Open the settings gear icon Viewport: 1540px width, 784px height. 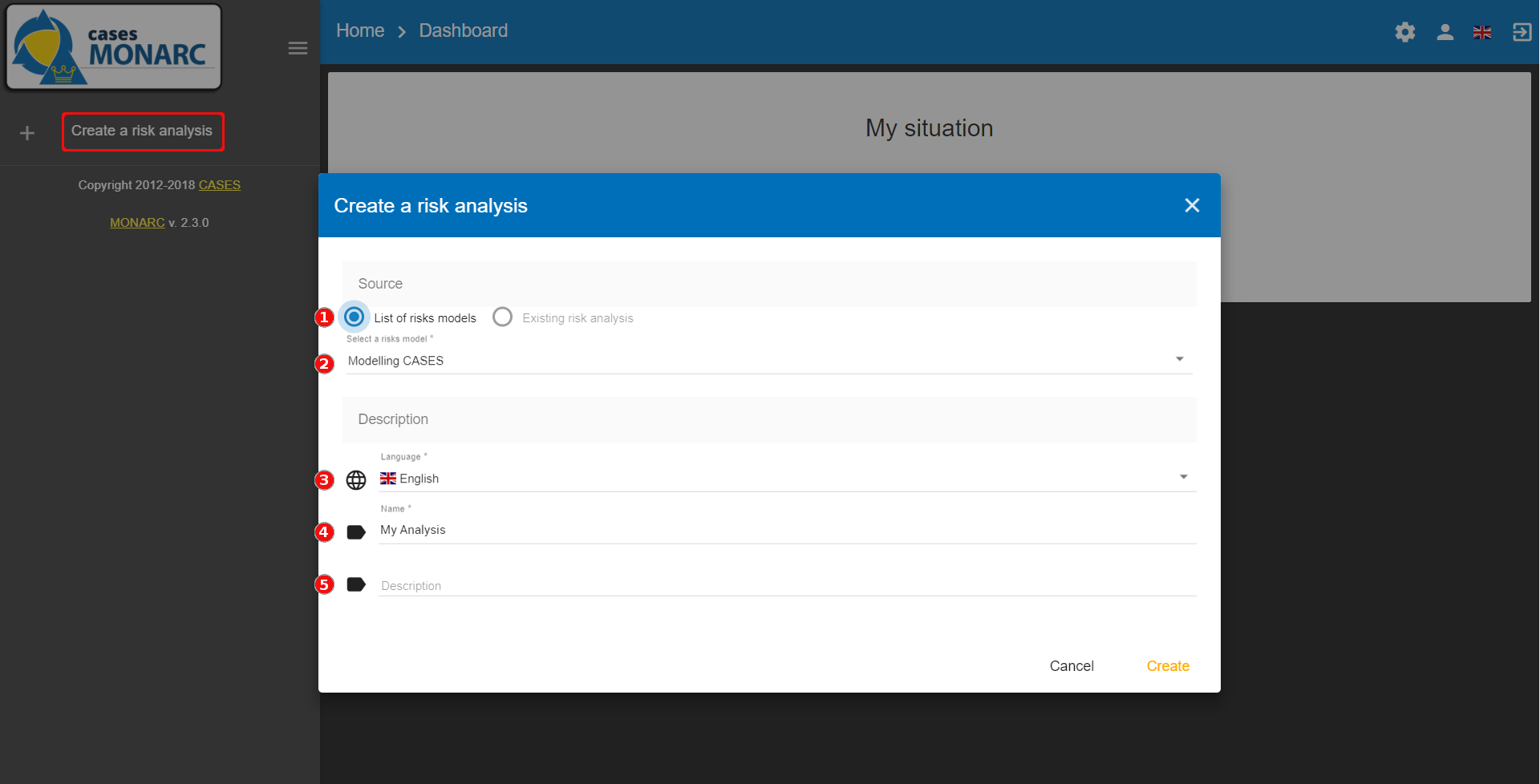[1404, 32]
